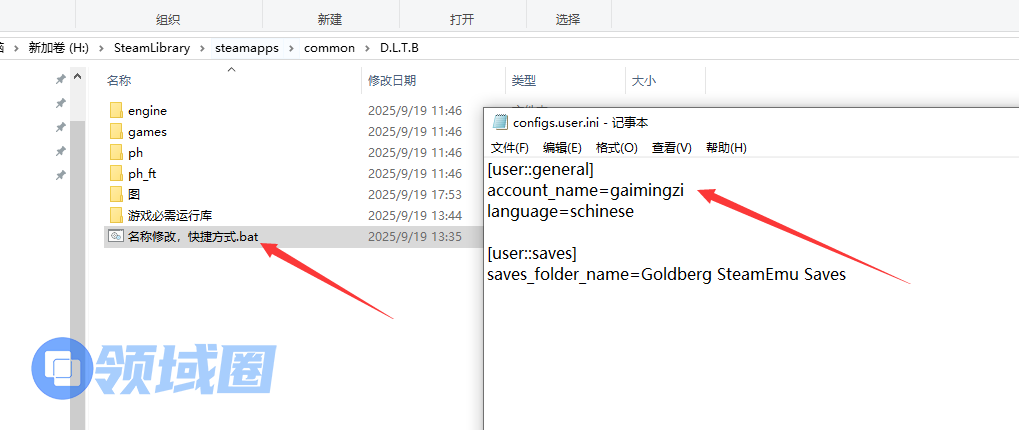Click the account_name line in the Notepad text
Screen dimensions: 1019x430
585,191
